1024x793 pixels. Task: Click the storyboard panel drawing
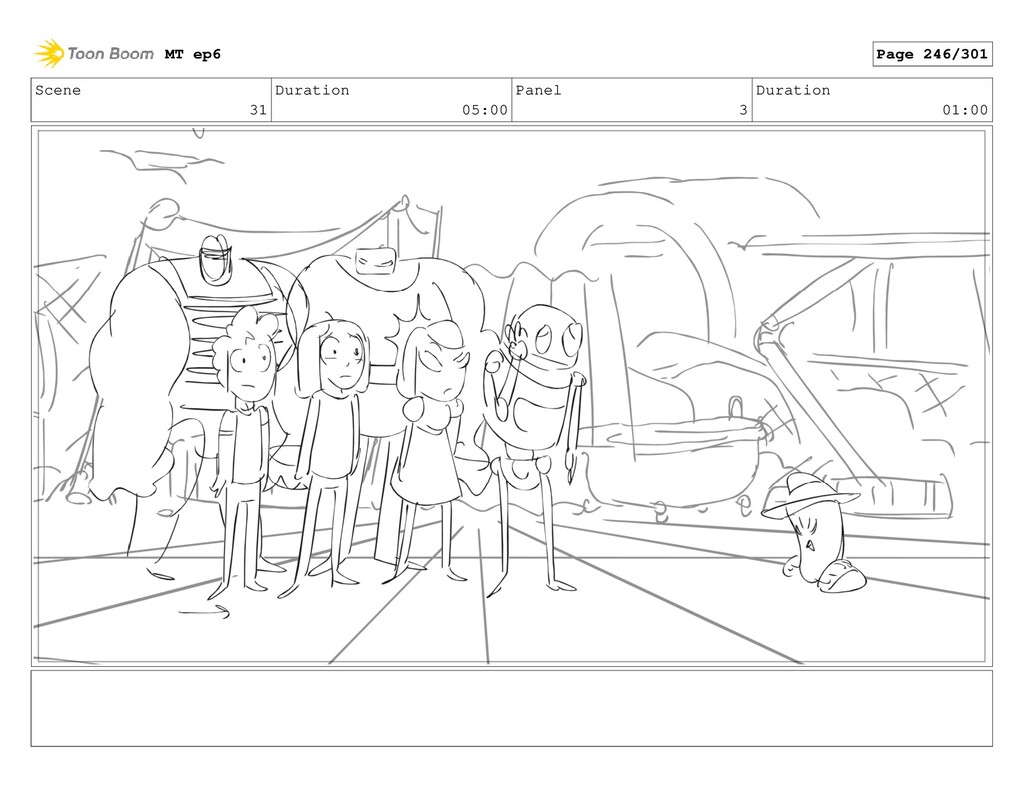511,396
